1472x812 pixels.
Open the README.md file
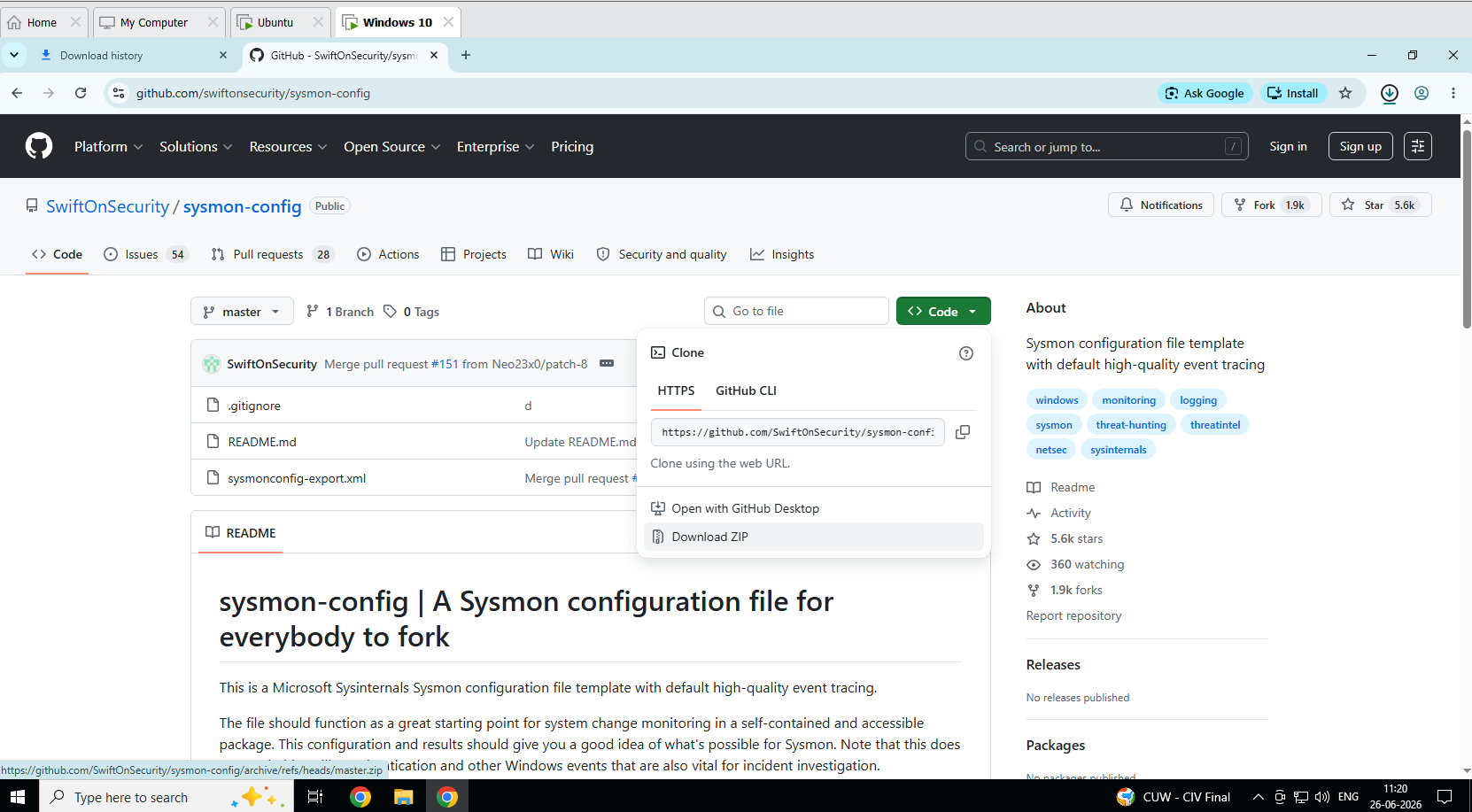point(262,442)
